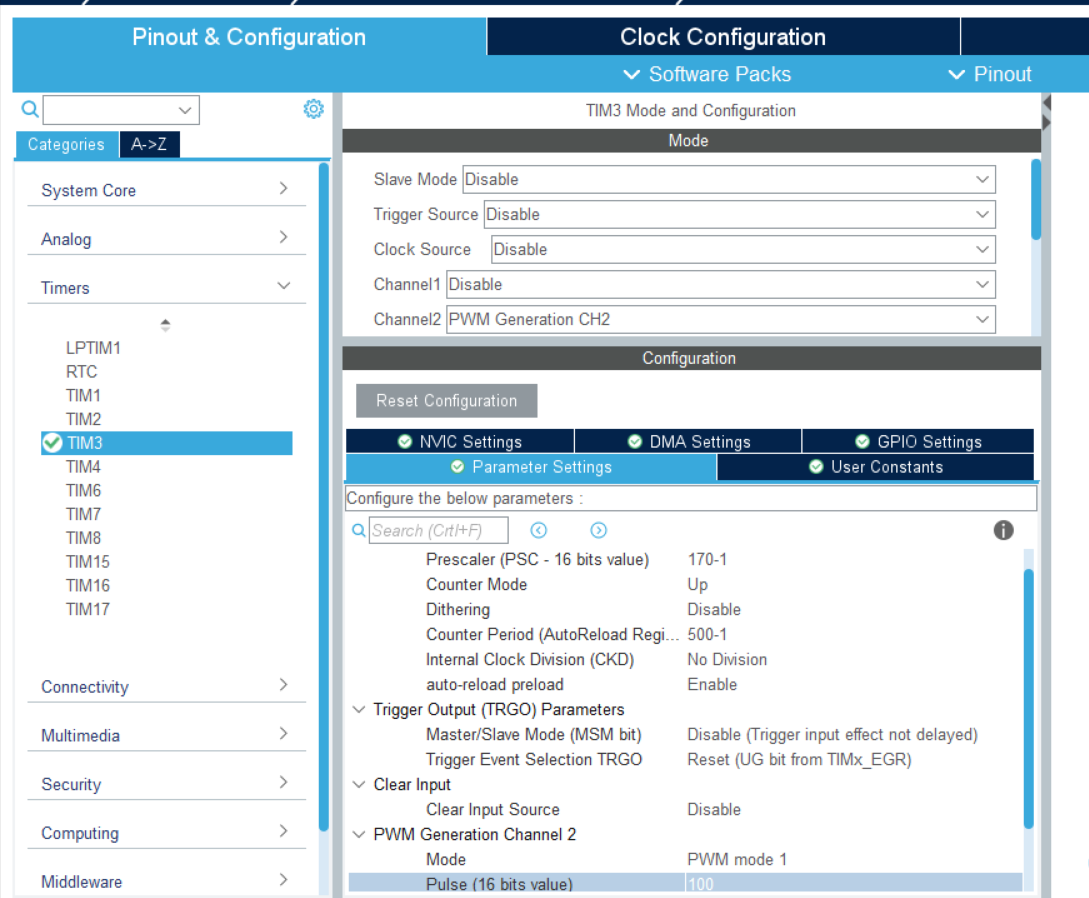
Task: Open the Pinout menu
Action: pos(990,74)
